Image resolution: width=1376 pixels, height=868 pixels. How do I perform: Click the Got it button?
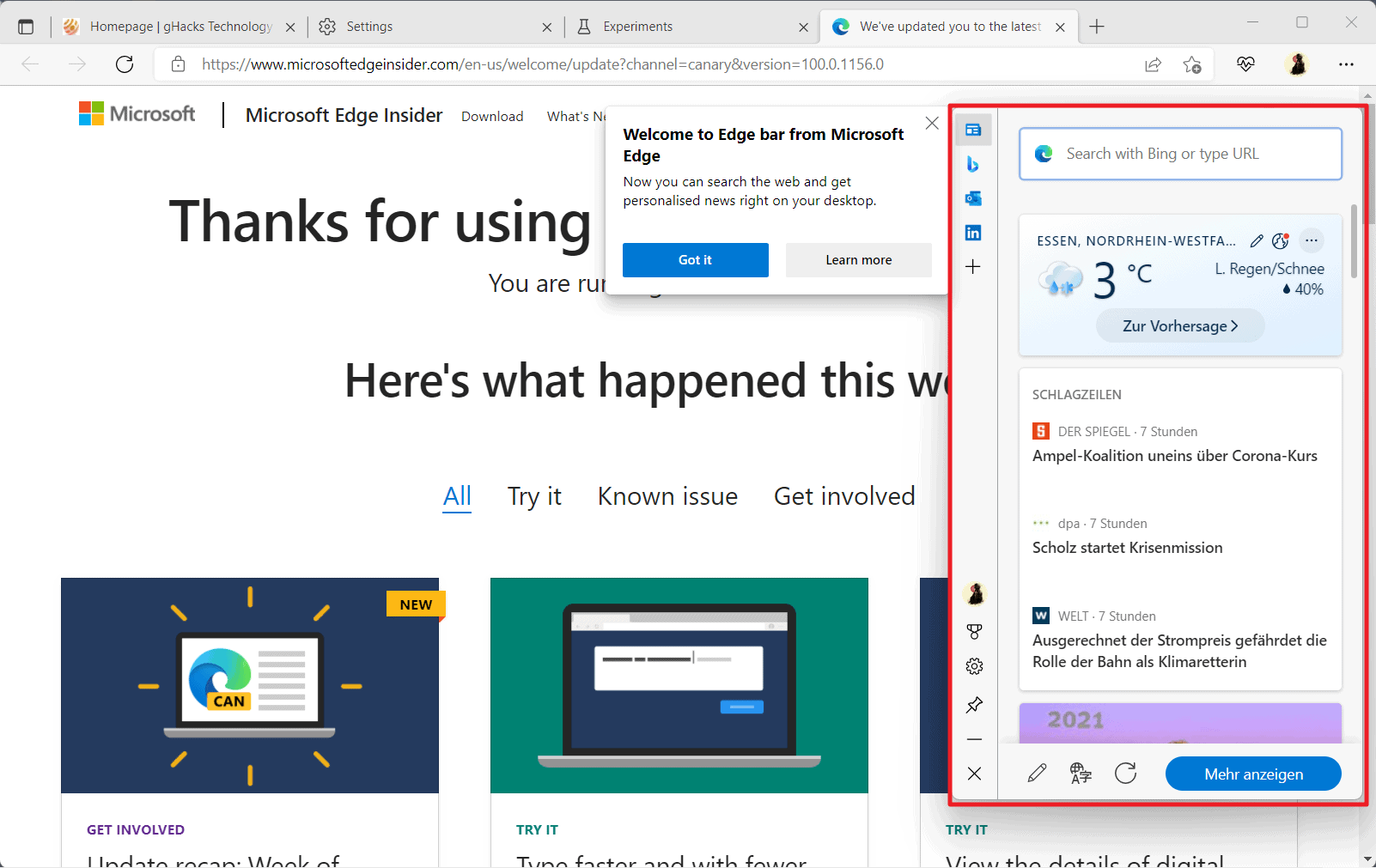[x=695, y=260]
